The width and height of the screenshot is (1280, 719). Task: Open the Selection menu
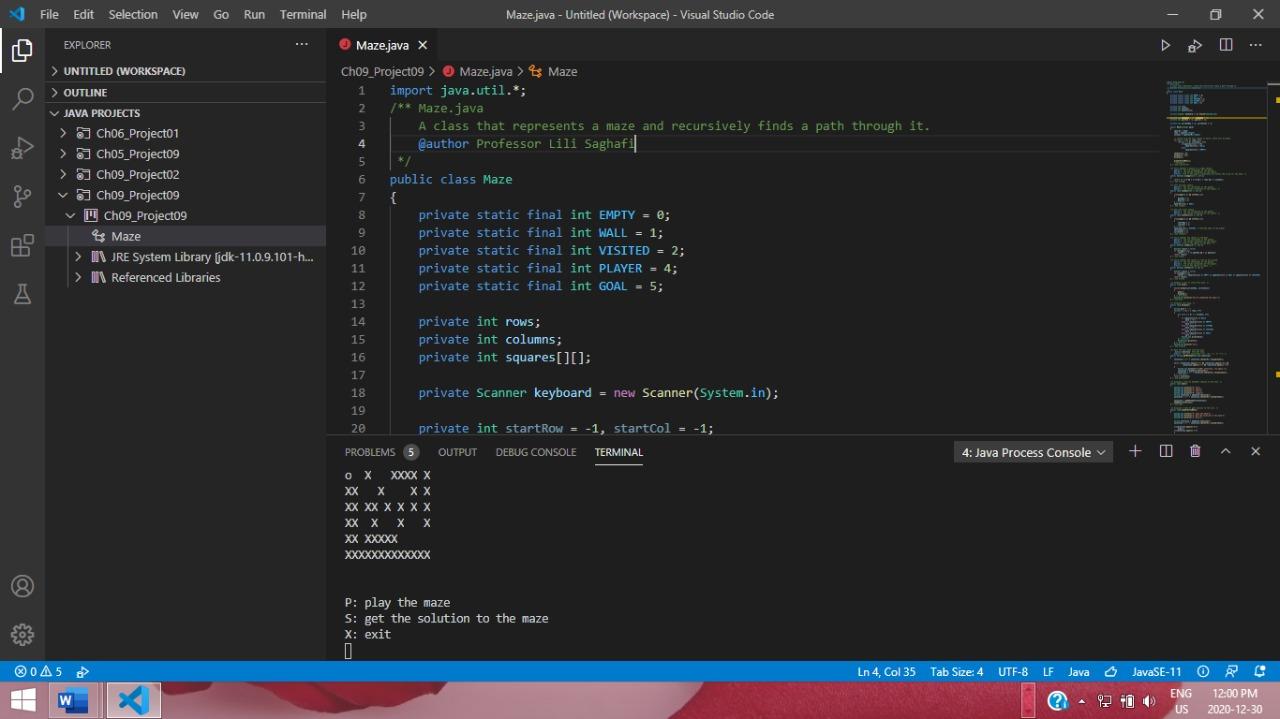pyautogui.click(x=133, y=14)
